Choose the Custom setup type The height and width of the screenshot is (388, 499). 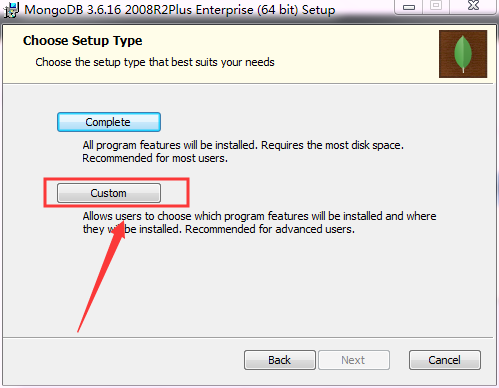tap(109, 193)
